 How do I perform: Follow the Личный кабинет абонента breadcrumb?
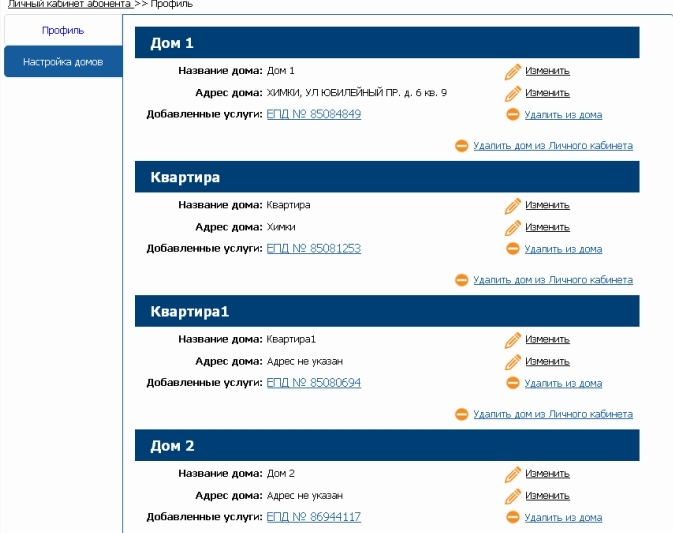click(x=70, y=4)
